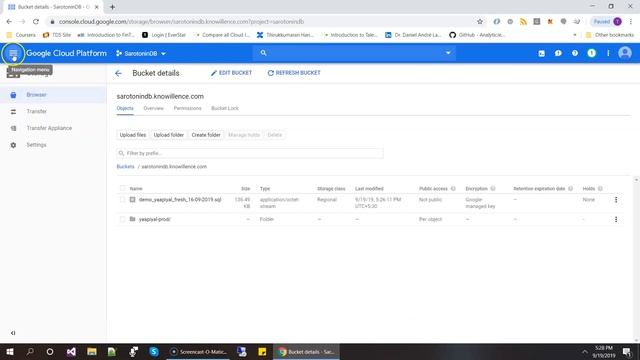
Task: Open the send feedback icon in the header
Action: 558,53
